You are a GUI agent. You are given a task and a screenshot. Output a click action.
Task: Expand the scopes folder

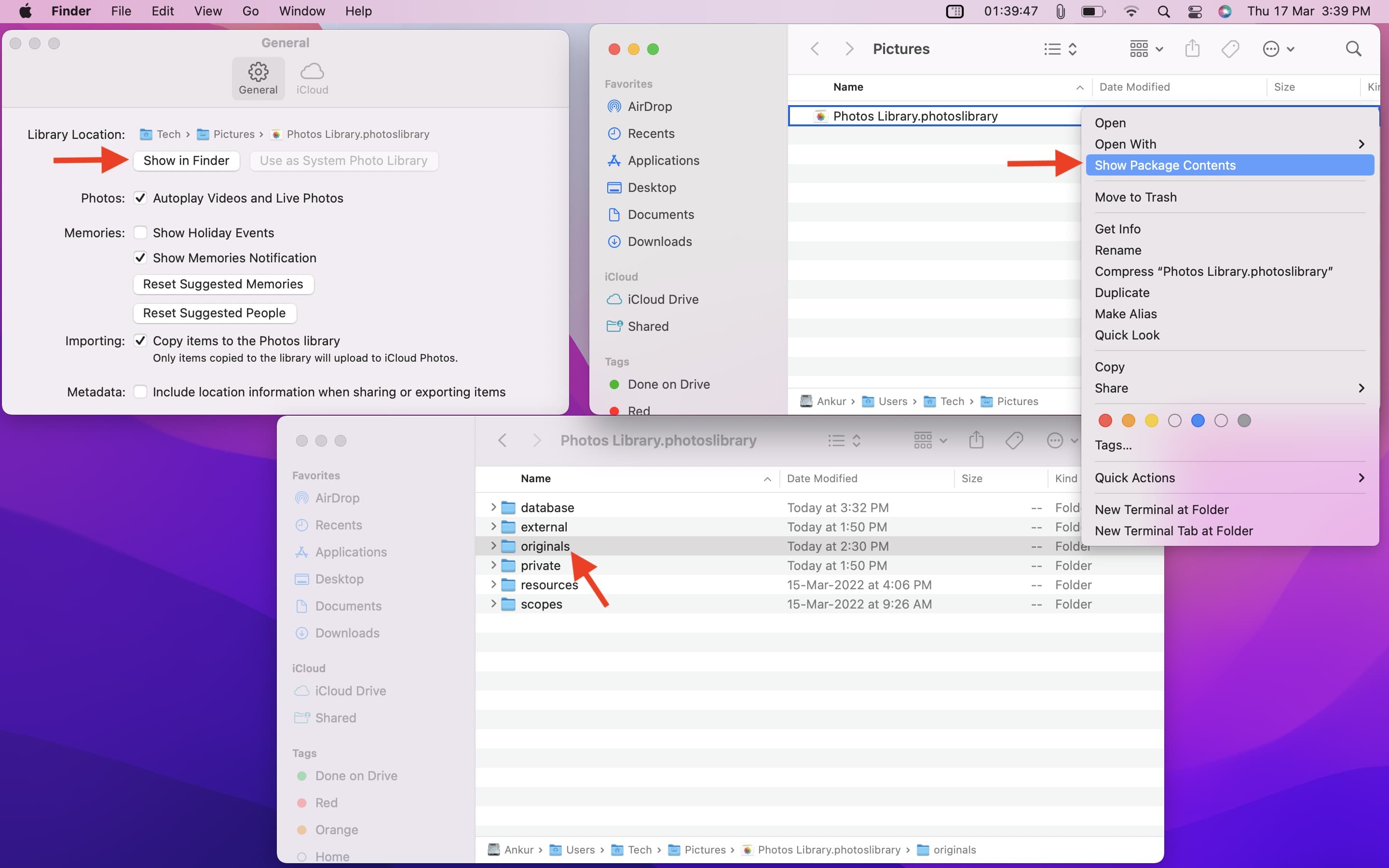coord(493,604)
